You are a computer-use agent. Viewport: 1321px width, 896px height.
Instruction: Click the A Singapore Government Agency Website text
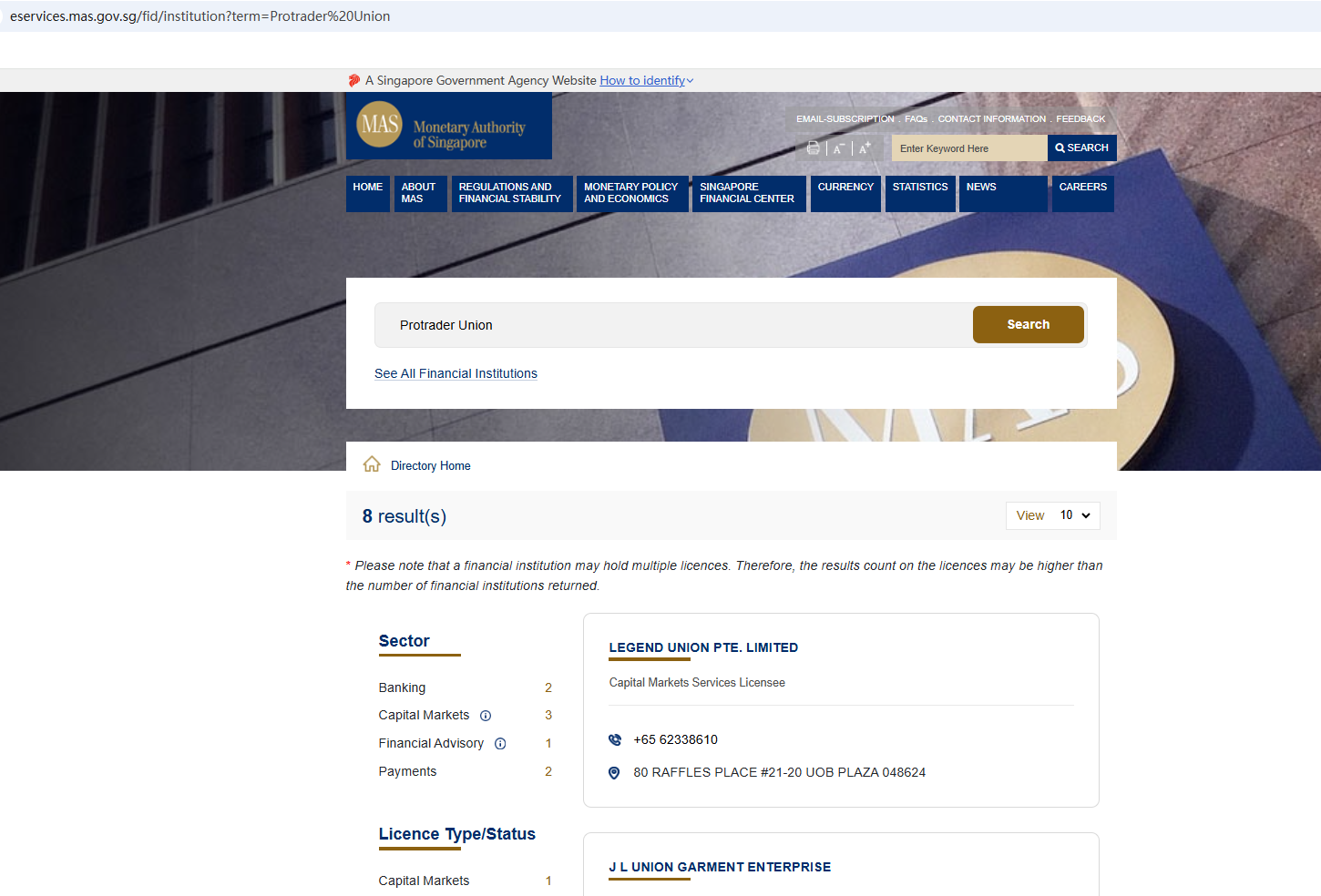coord(481,80)
